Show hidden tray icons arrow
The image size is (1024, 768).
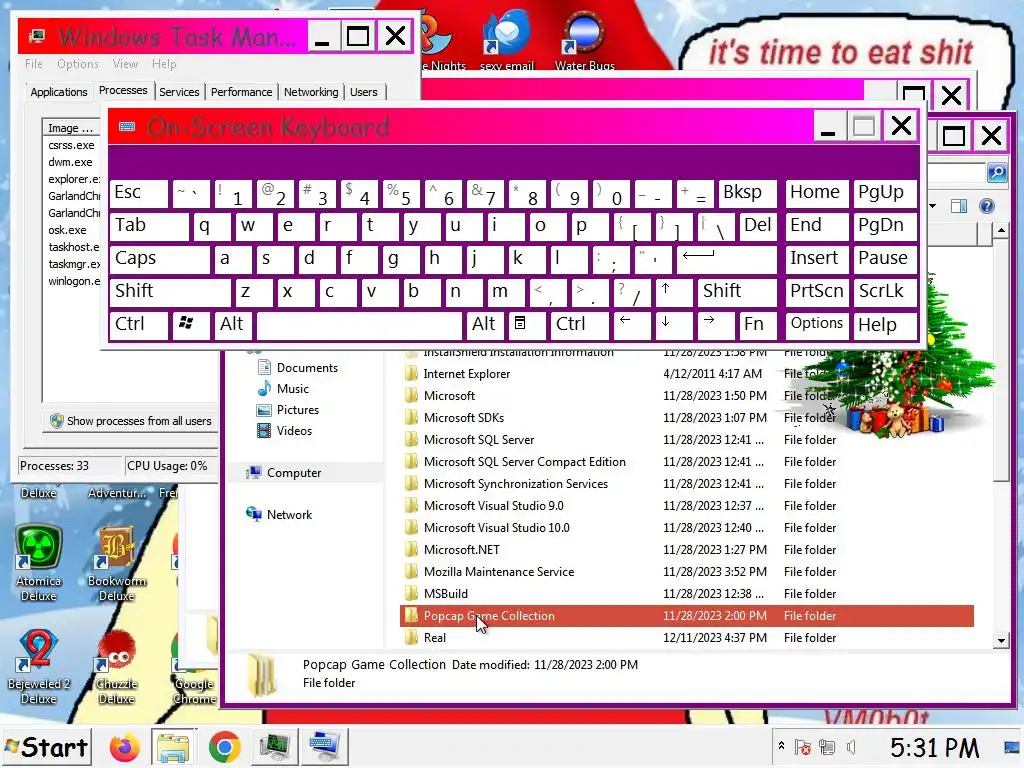[x=781, y=746]
